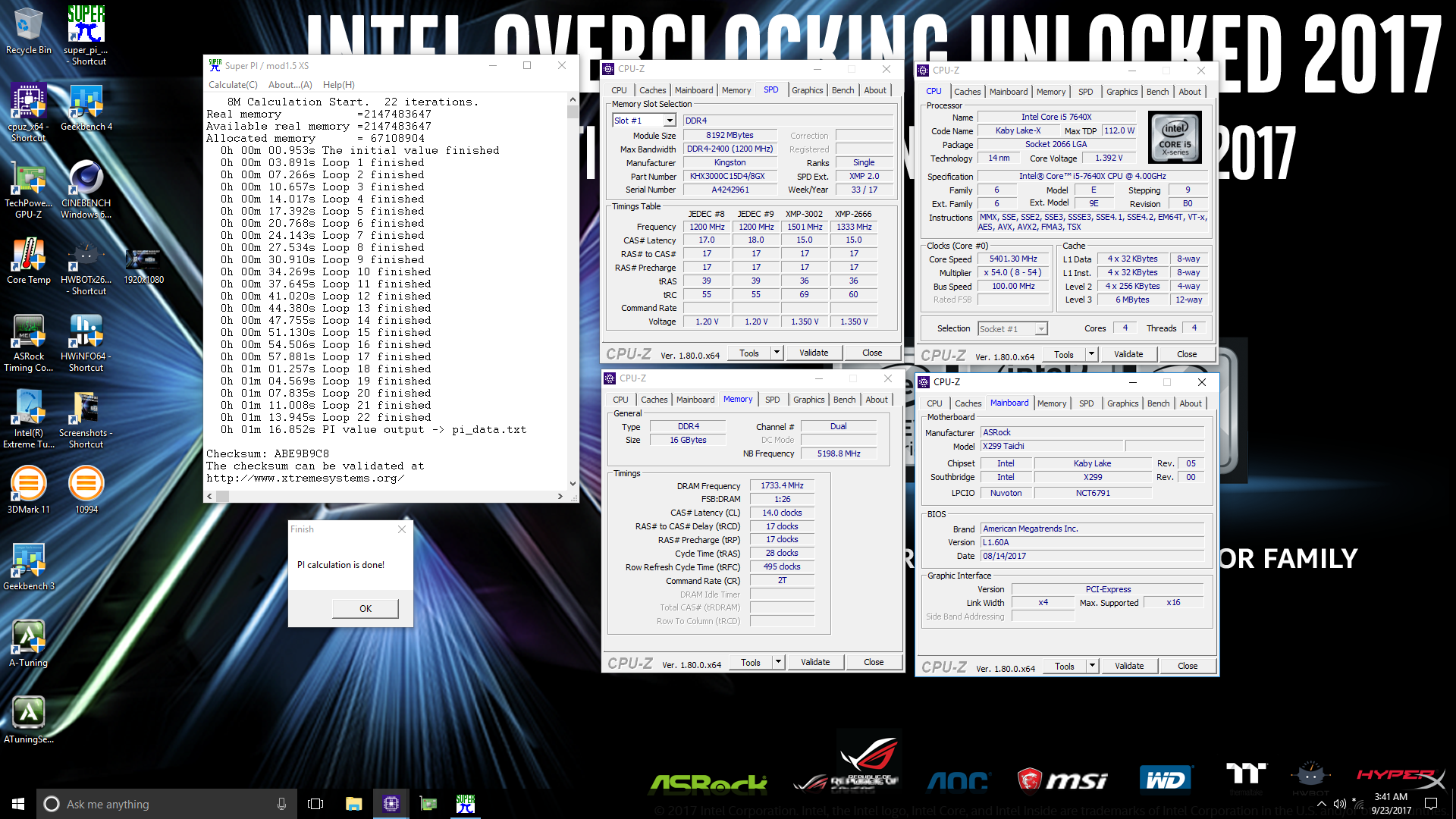Image resolution: width=1456 pixels, height=819 pixels.
Task: Open the 10994 desktop icon
Action: pos(86,490)
